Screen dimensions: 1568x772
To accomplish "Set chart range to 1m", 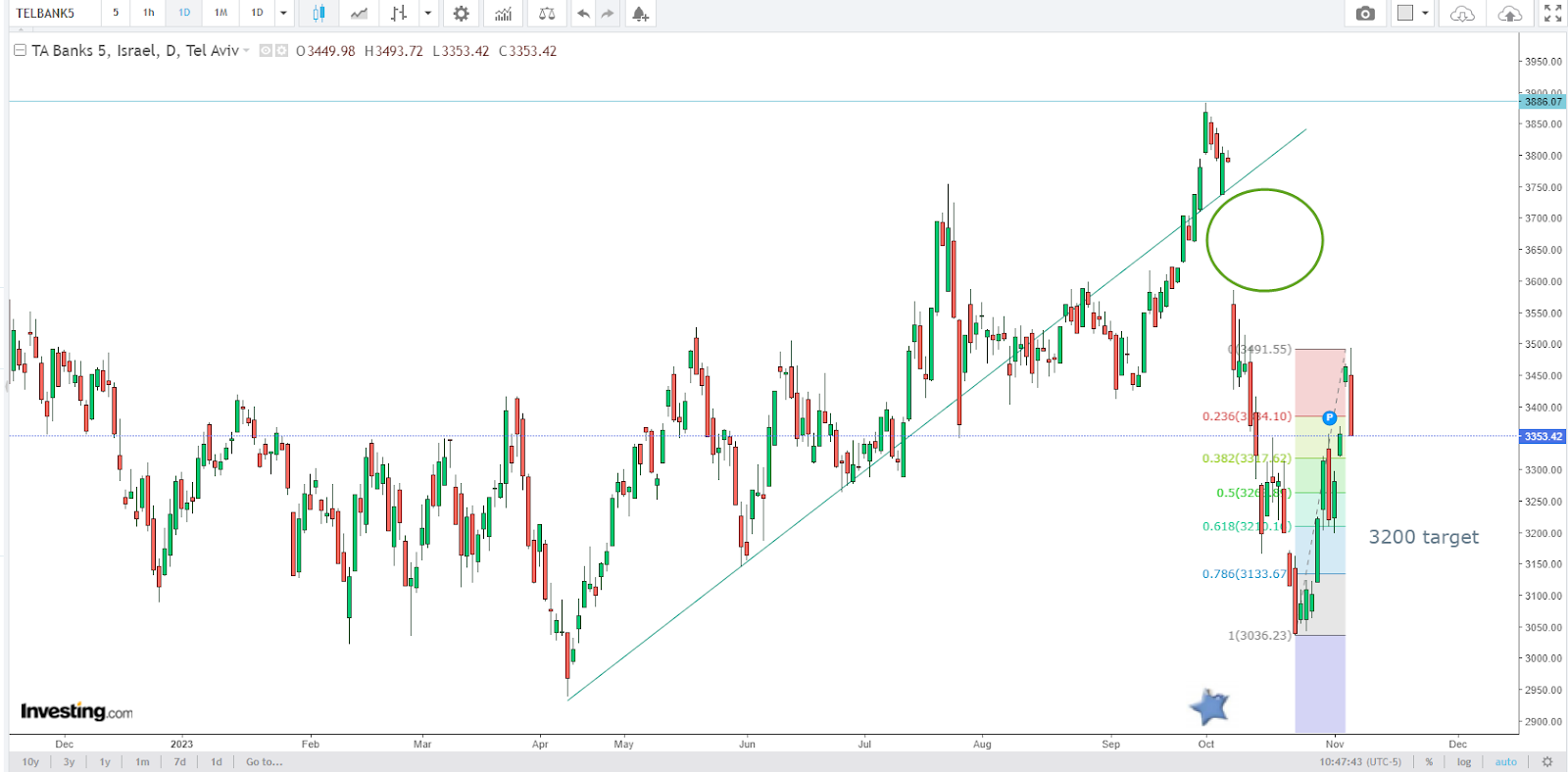I will 142,761.
